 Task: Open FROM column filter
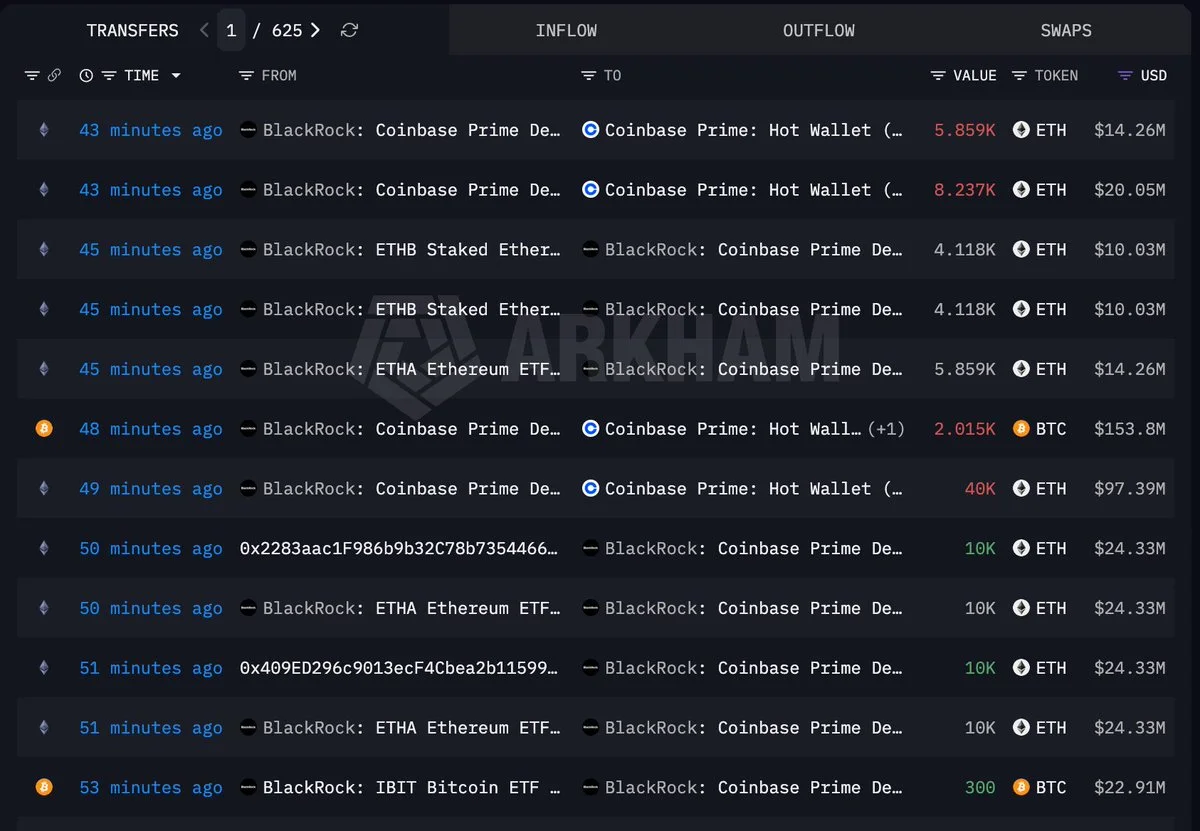pos(246,75)
